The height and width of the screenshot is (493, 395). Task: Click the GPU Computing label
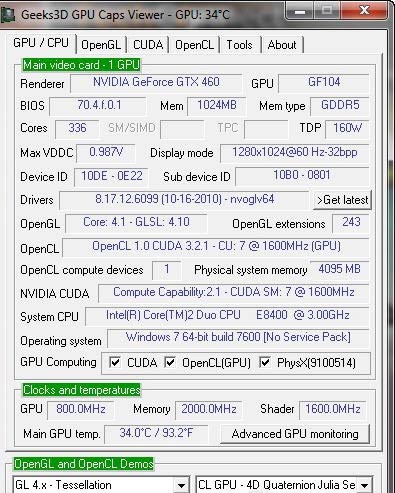(58, 362)
